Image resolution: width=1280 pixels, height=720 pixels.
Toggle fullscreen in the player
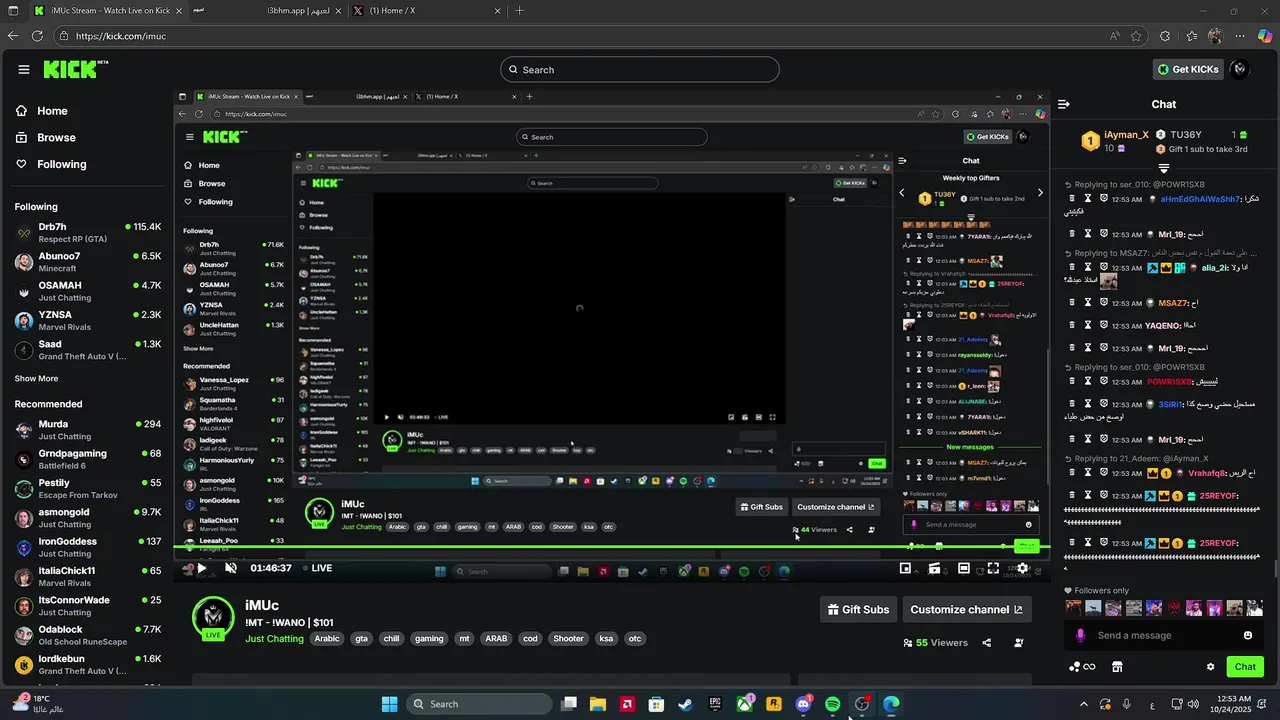coord(993,568)
